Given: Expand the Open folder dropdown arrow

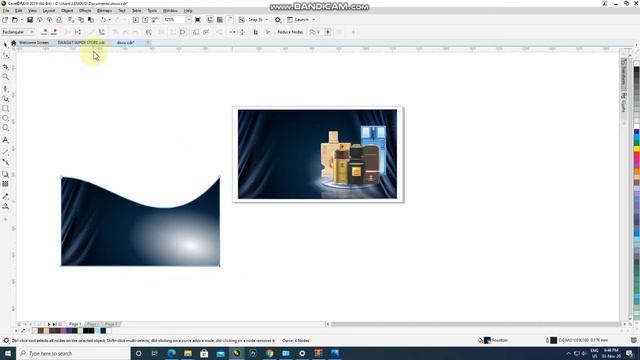Looking at the screenshot, I should coord(21,20).
